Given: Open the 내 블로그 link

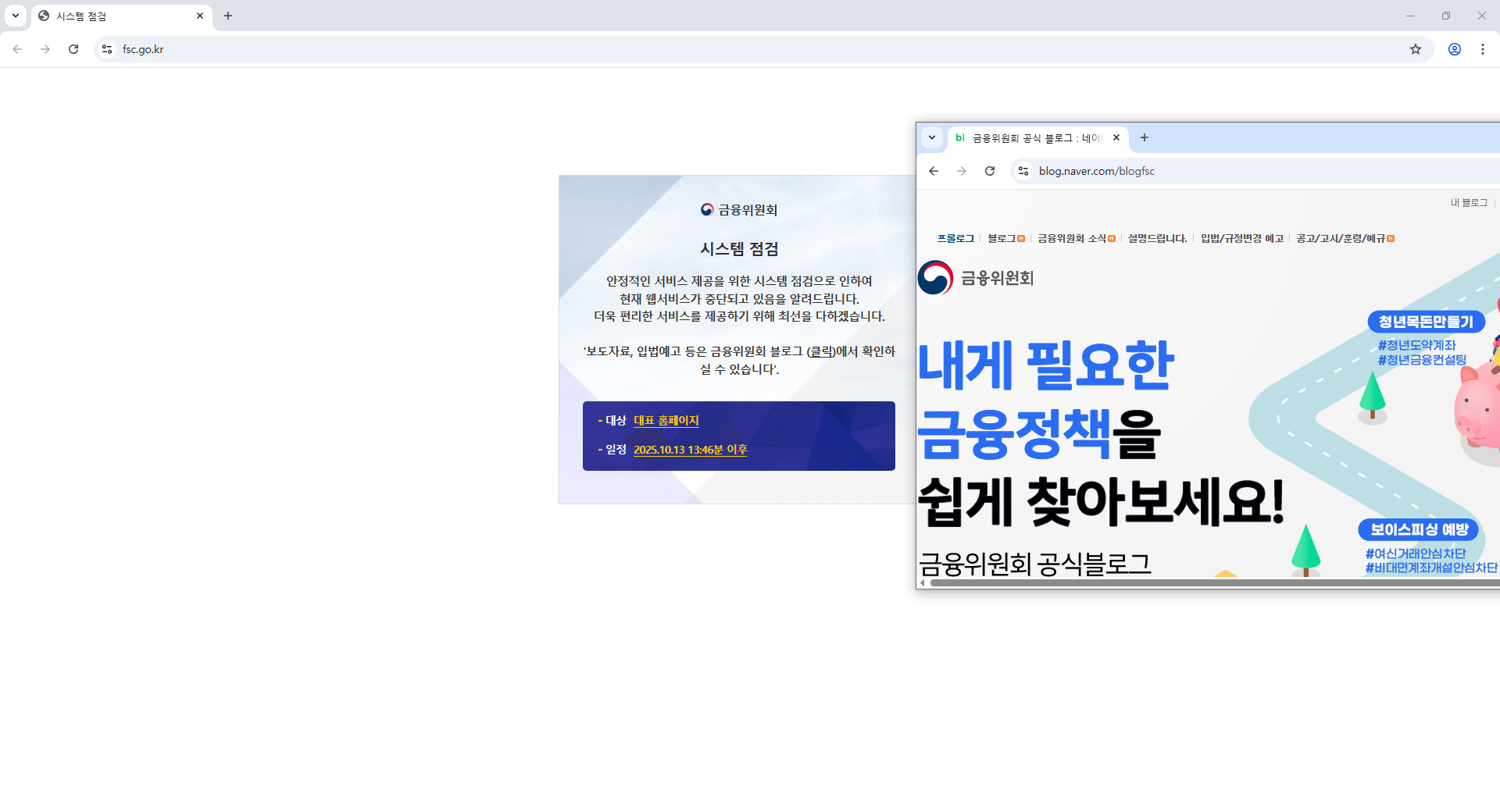Looking at the screenshot, I should pyautogui.click(x=1470, y=202).
